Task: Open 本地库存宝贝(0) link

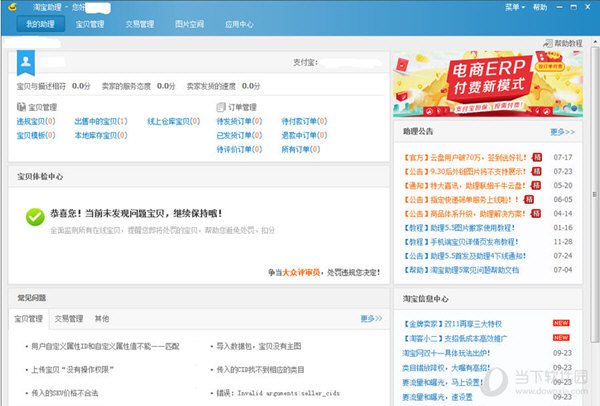Action: coord(101,135)
